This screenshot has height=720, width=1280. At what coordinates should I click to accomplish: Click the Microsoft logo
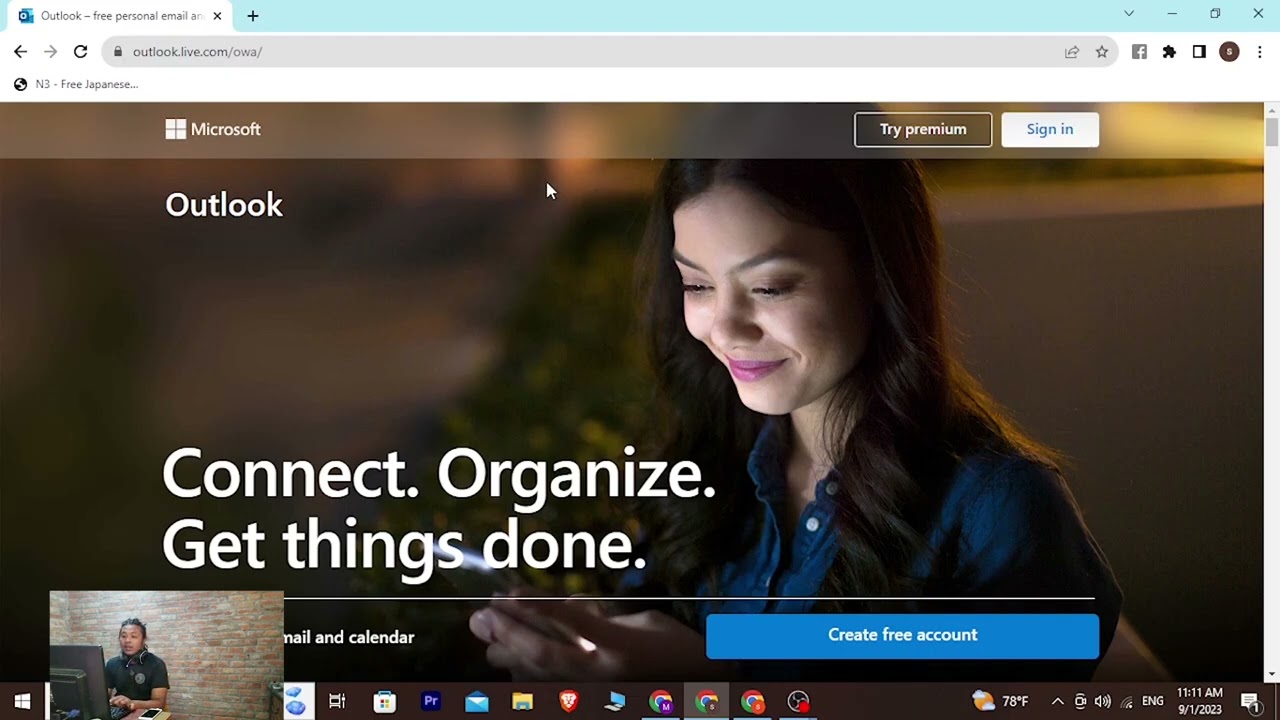pos(213,129)
